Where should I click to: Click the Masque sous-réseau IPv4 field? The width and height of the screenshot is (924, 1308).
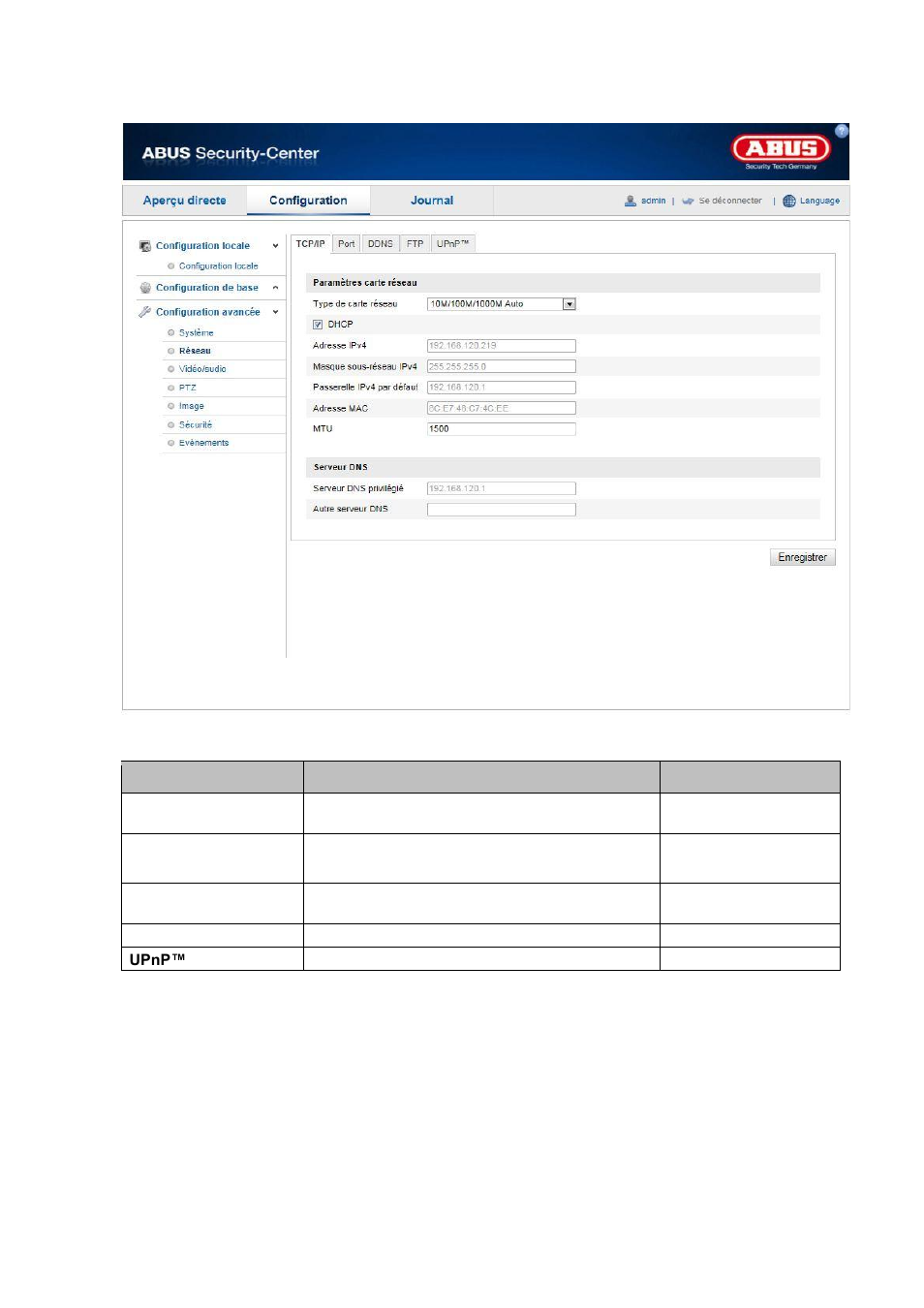502,366
